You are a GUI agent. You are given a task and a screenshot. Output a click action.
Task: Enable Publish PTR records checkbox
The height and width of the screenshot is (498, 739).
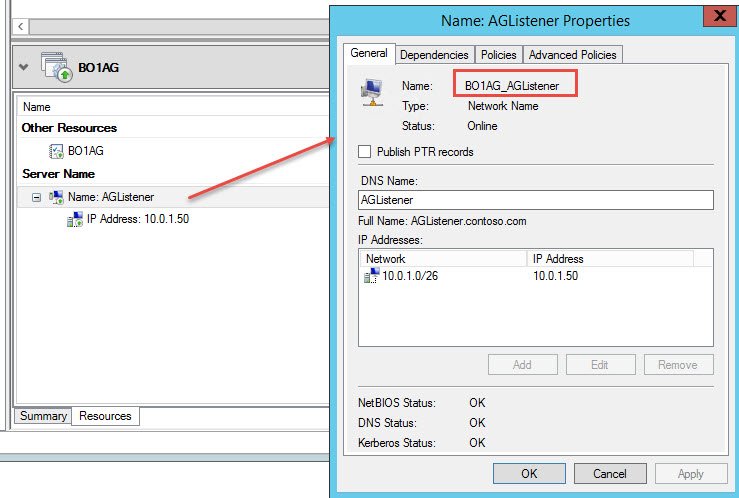pos(364,152)
